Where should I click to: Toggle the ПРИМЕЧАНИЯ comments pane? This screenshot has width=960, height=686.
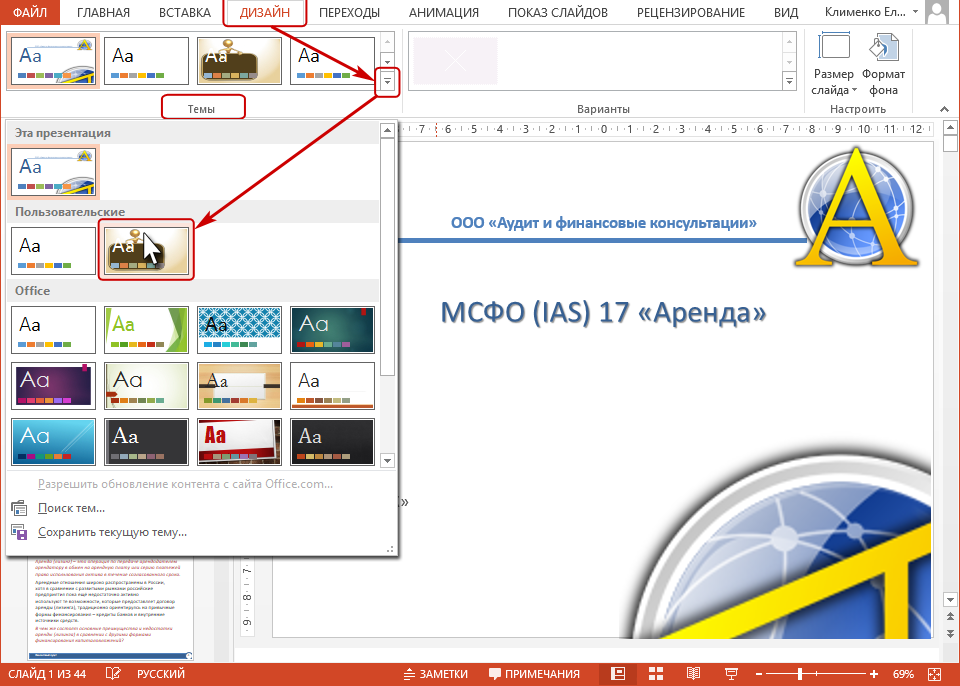coord(534,674)
